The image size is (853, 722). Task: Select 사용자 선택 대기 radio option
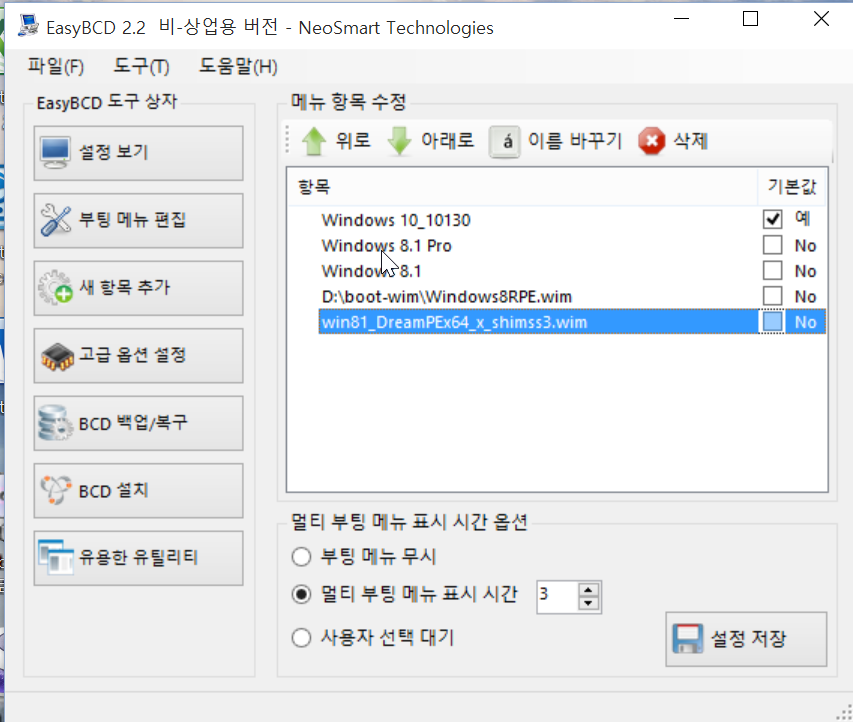click(301, 637)
